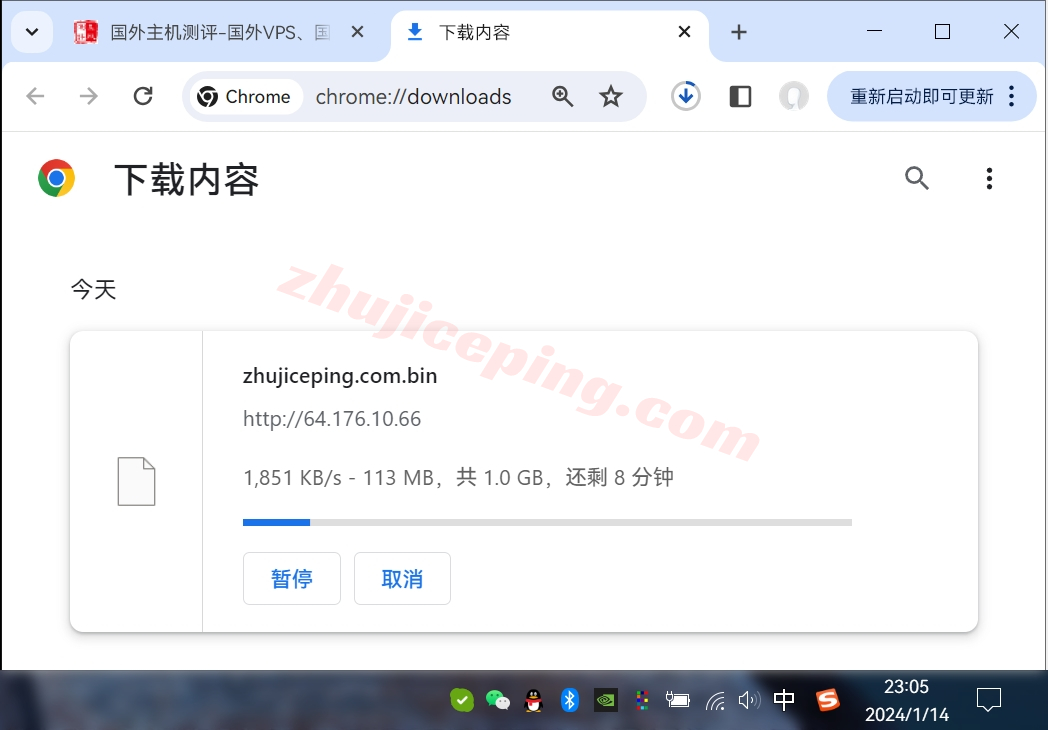Open the http://64.176.10.66 source link
Viewport: 1048px width, 730px height.
[332, 418]
